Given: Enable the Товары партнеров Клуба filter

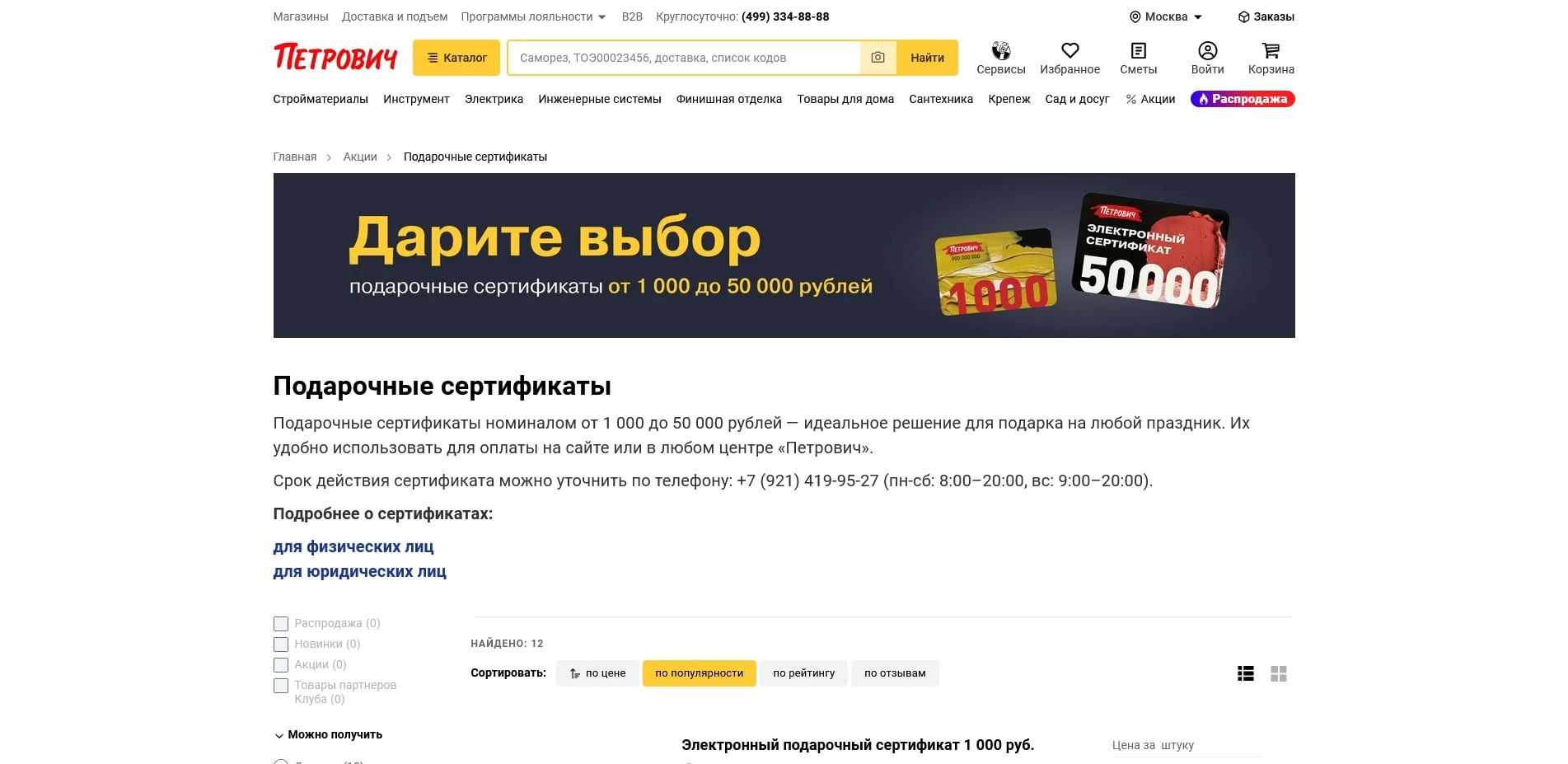Looking at the screenshot, I should pos(280,685).
